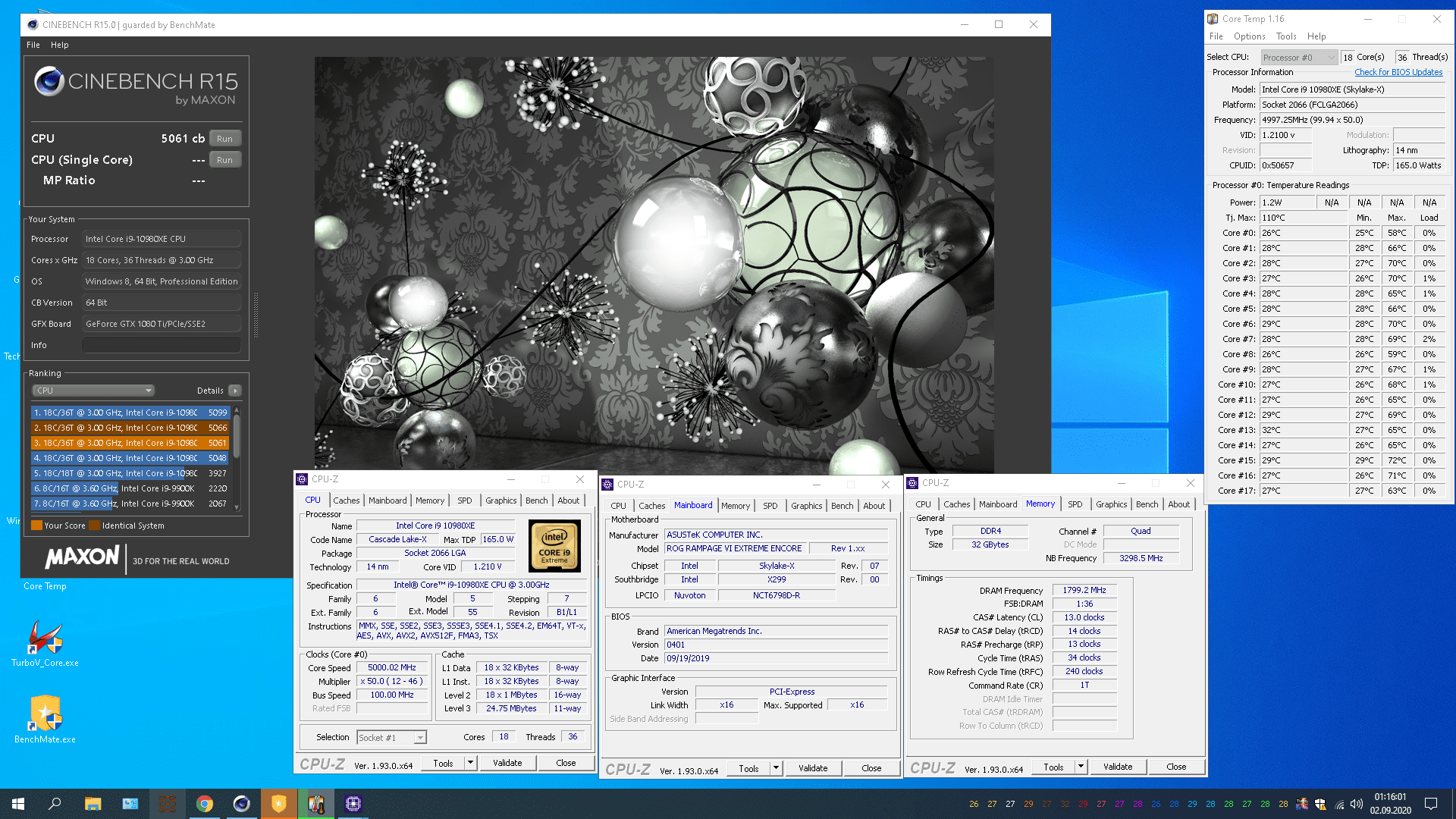
Task: Launch Google Chrome from the taskbar
Action: (x=205, y=804)
